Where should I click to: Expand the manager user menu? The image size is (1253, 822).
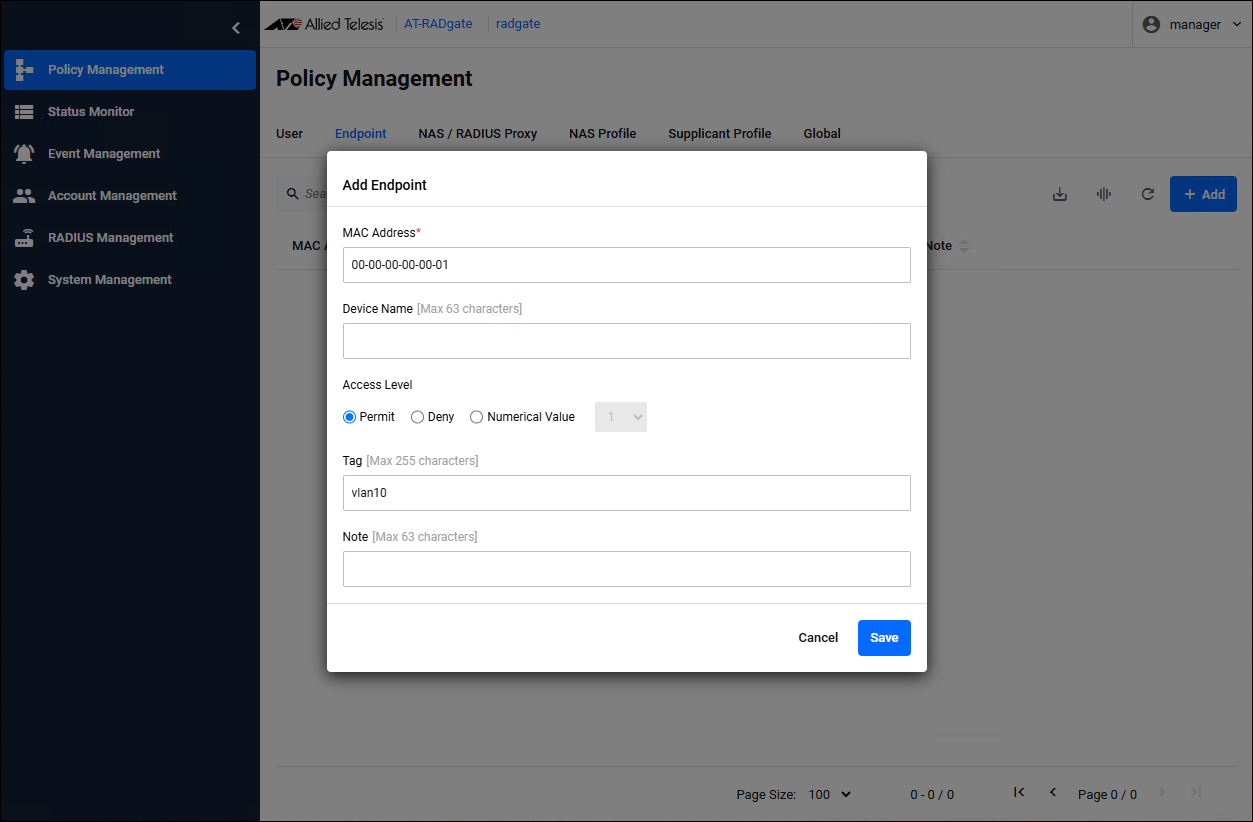click(x=1194, y=24)
